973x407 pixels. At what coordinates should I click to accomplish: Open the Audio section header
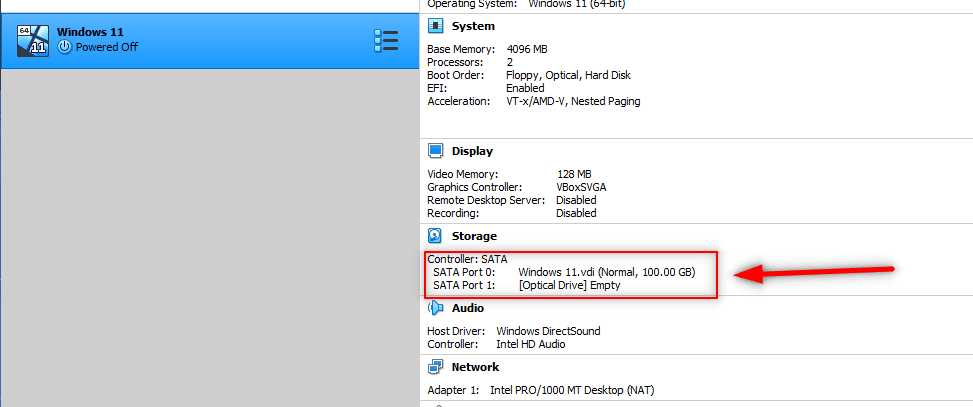point(468,308)
